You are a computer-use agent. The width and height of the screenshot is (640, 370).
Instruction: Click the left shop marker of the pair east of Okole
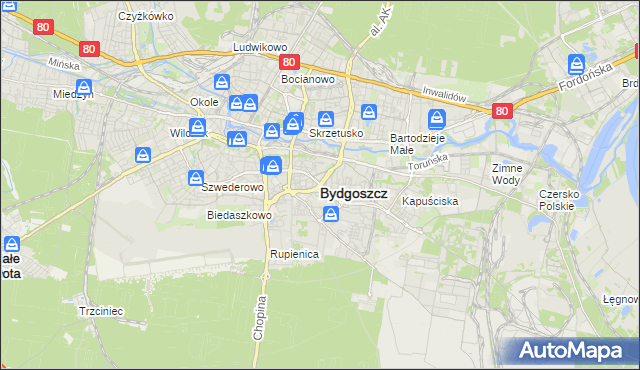click(236, 103)
